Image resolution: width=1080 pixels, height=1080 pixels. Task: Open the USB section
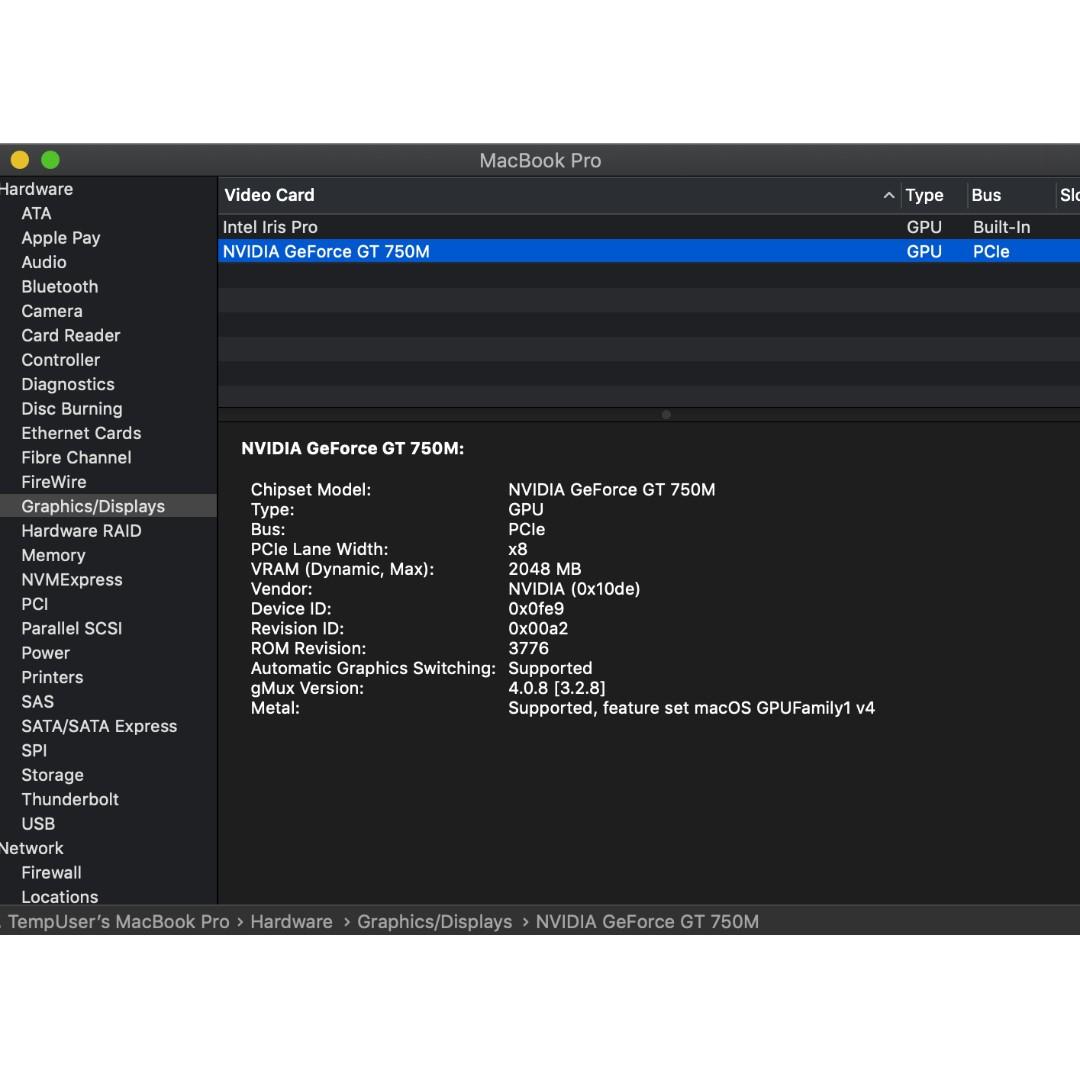tap(38, 824)
